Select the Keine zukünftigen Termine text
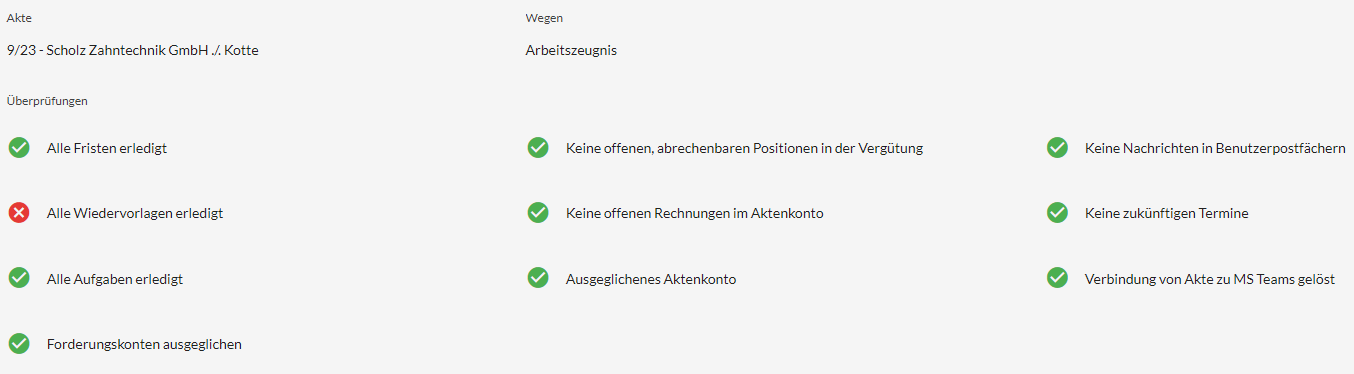 [1167, 214]
